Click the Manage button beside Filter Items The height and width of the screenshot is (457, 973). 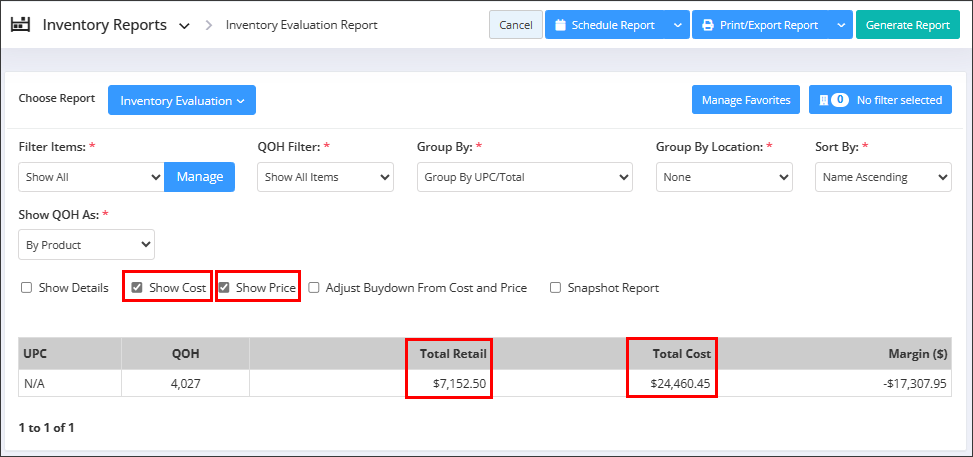point(200,177)
